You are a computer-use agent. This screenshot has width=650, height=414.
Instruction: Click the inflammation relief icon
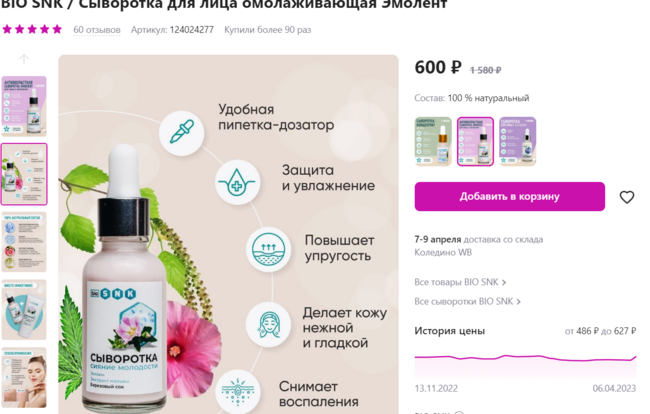(x=238, y=391)
